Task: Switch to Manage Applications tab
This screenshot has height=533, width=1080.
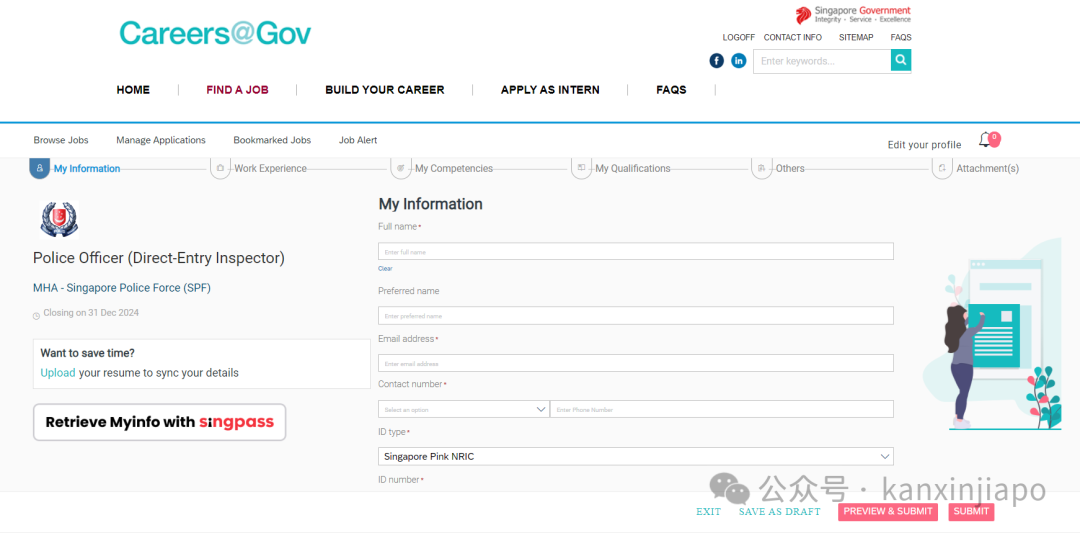Action: point(160,140)
